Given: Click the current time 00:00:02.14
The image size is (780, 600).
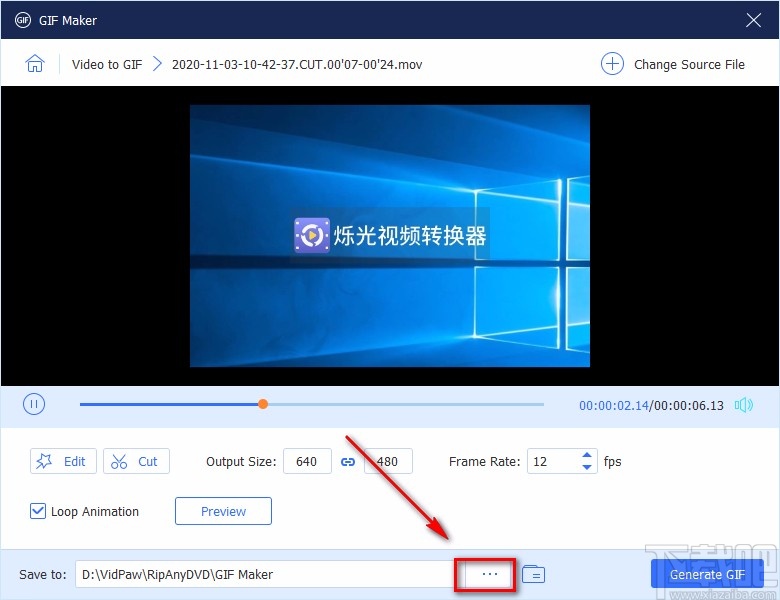Looking at the screenshot, I should [614, 405].
